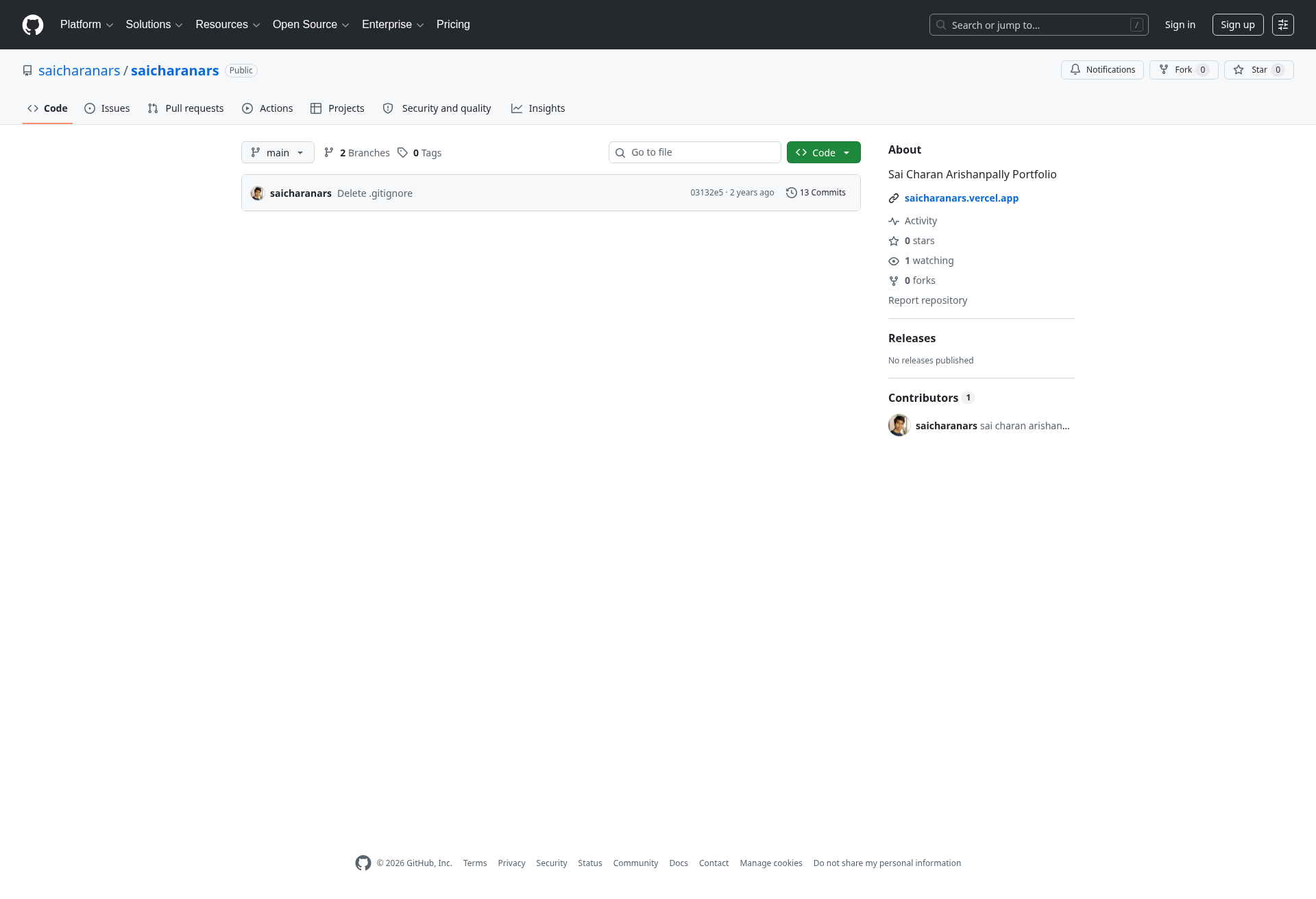The height and width of the screenshot is (899, 1316).
Task: Switch to the Code tab
Action: coord(47,108)
